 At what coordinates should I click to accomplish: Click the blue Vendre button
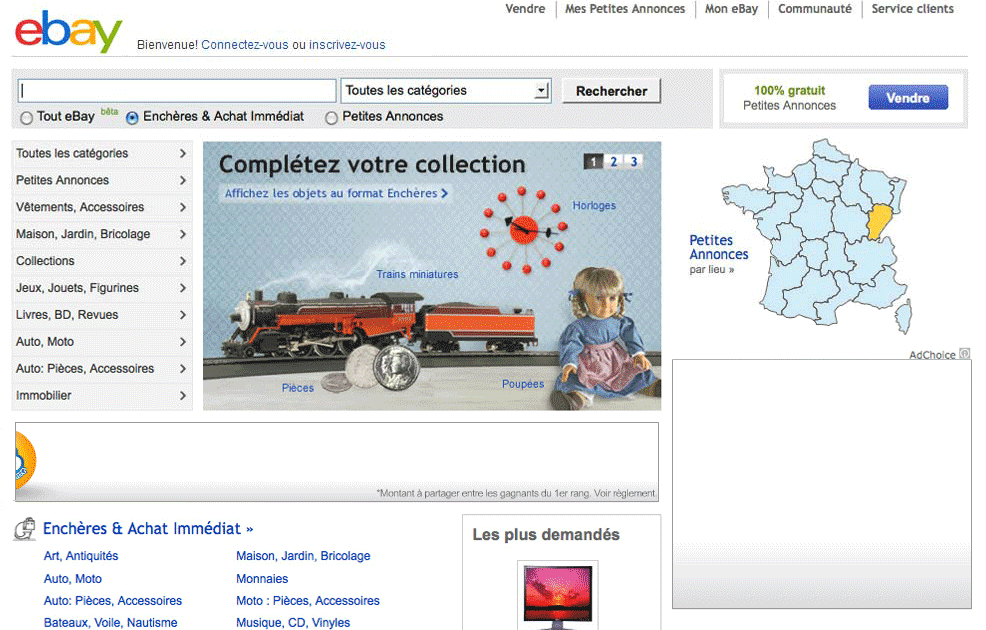point(908,98)
